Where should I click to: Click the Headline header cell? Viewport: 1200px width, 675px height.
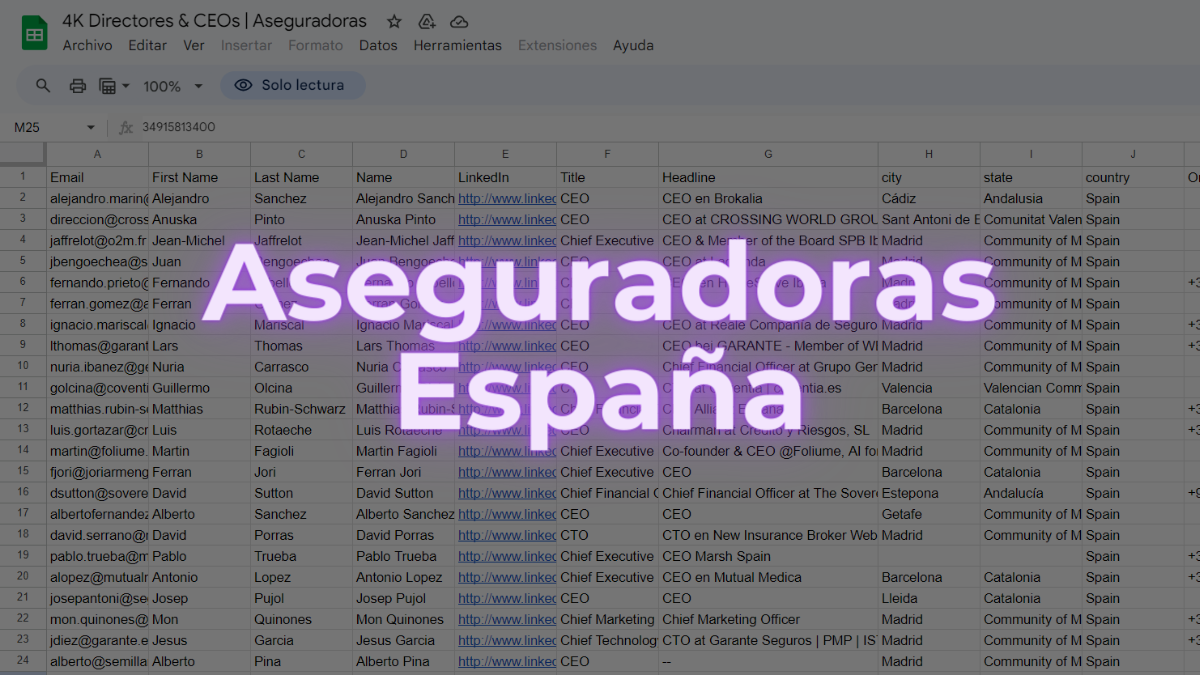pos(768,177)
